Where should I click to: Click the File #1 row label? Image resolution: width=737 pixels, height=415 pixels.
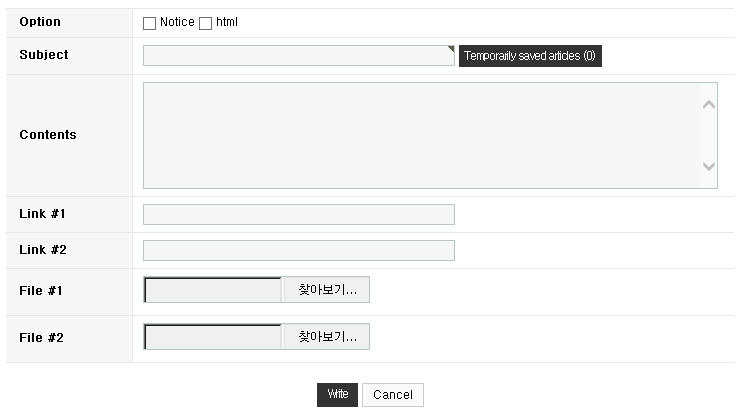pyautogui.click(x=41, y=291)
